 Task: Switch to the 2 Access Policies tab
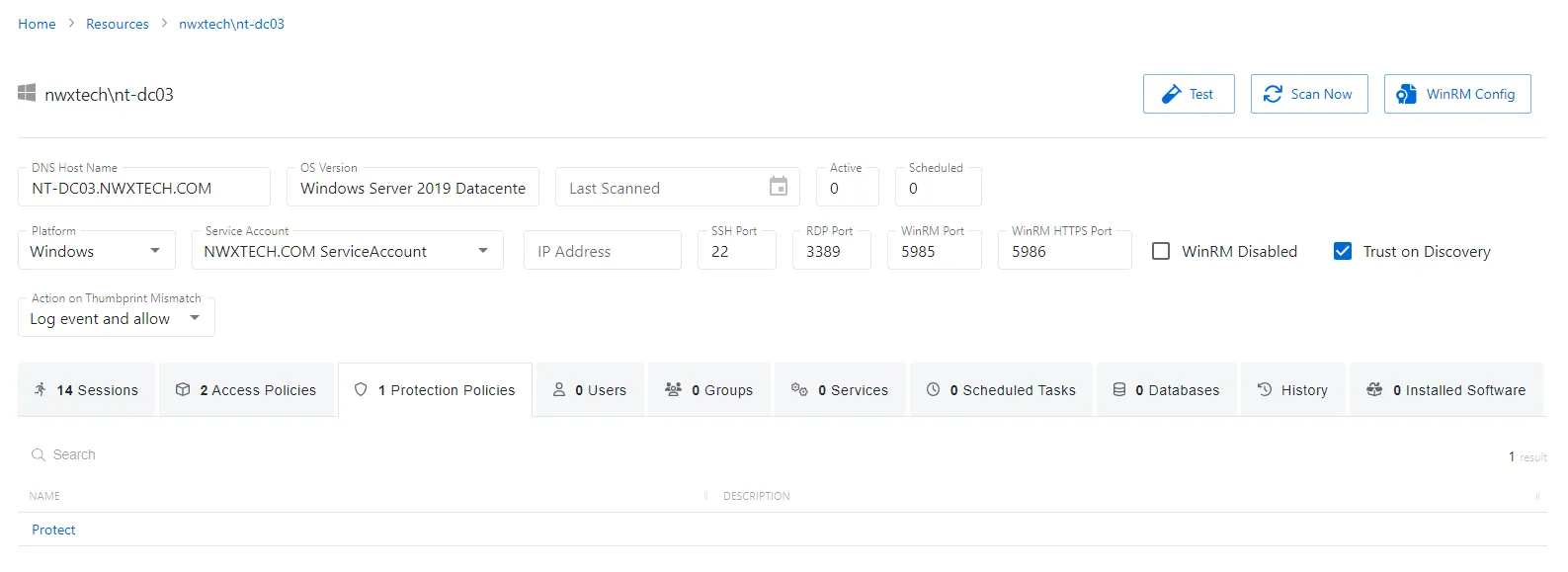[246, 389]
